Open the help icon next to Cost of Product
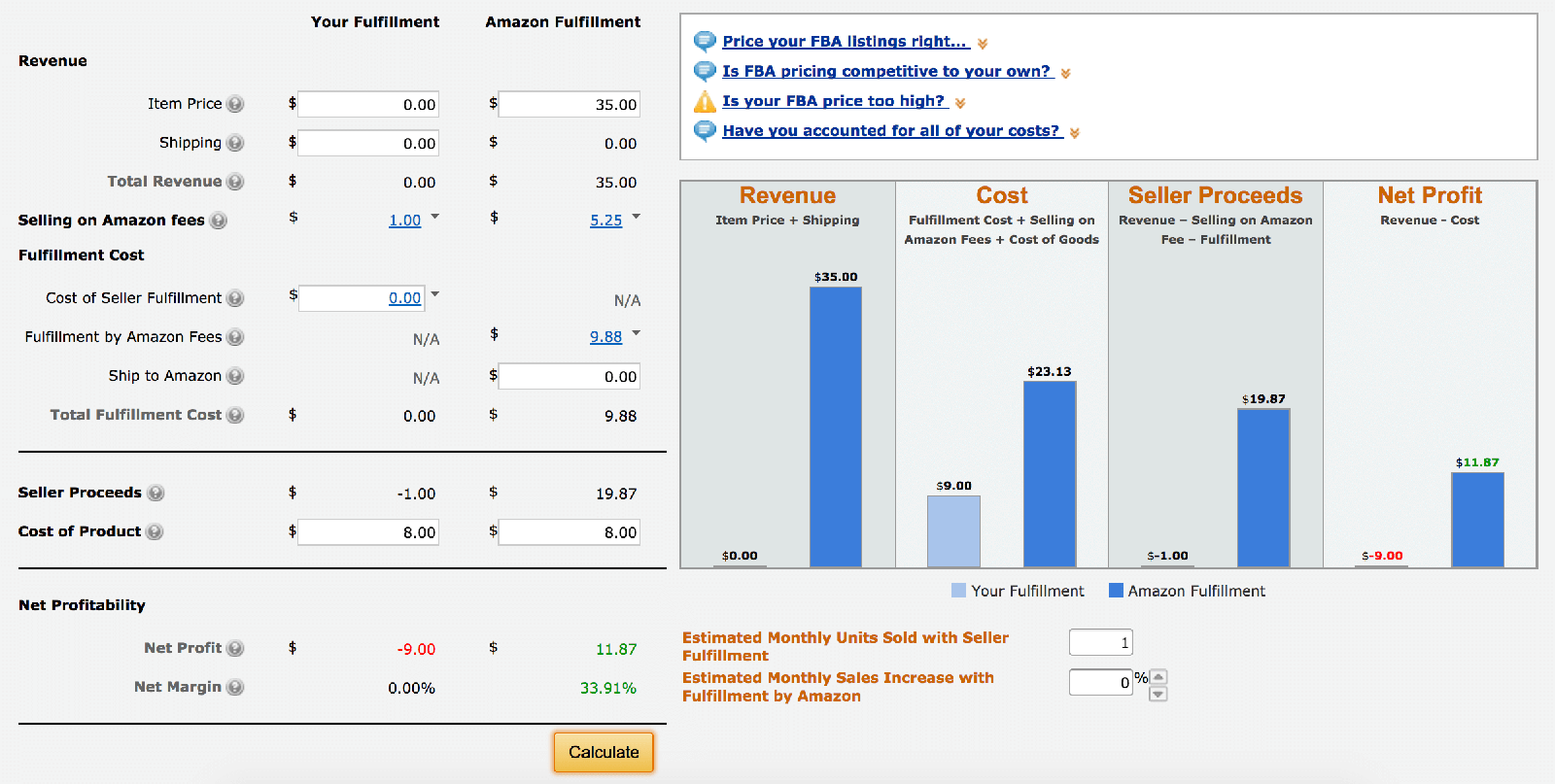 (155, 531)
